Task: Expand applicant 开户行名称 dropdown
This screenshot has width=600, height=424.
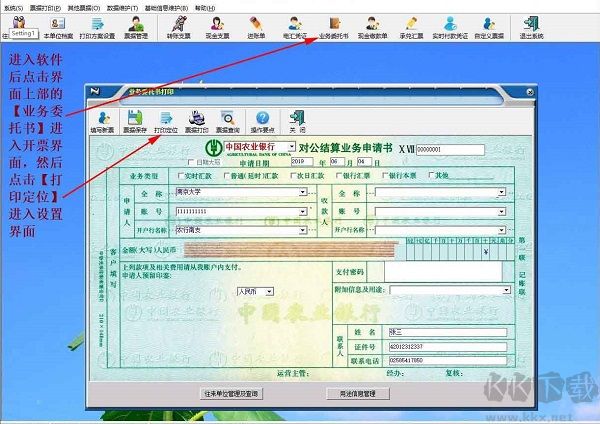Action: [x=303, y=230]
